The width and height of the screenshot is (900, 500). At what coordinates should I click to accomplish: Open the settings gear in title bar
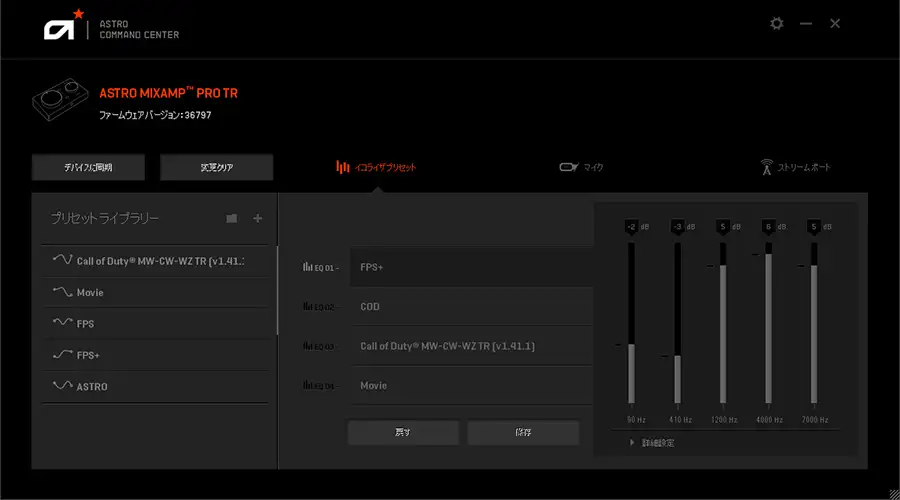(777, 24)
